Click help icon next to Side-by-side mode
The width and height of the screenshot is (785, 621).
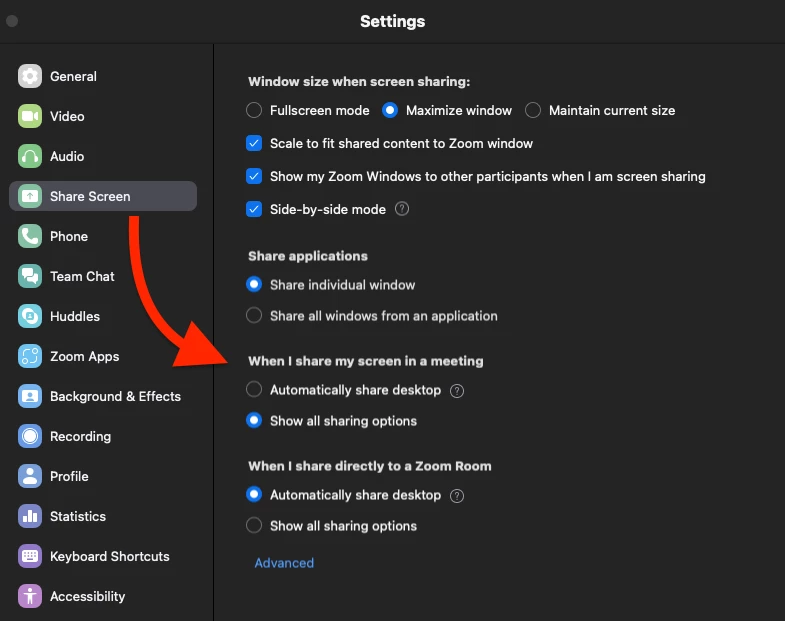click(402, 209)
